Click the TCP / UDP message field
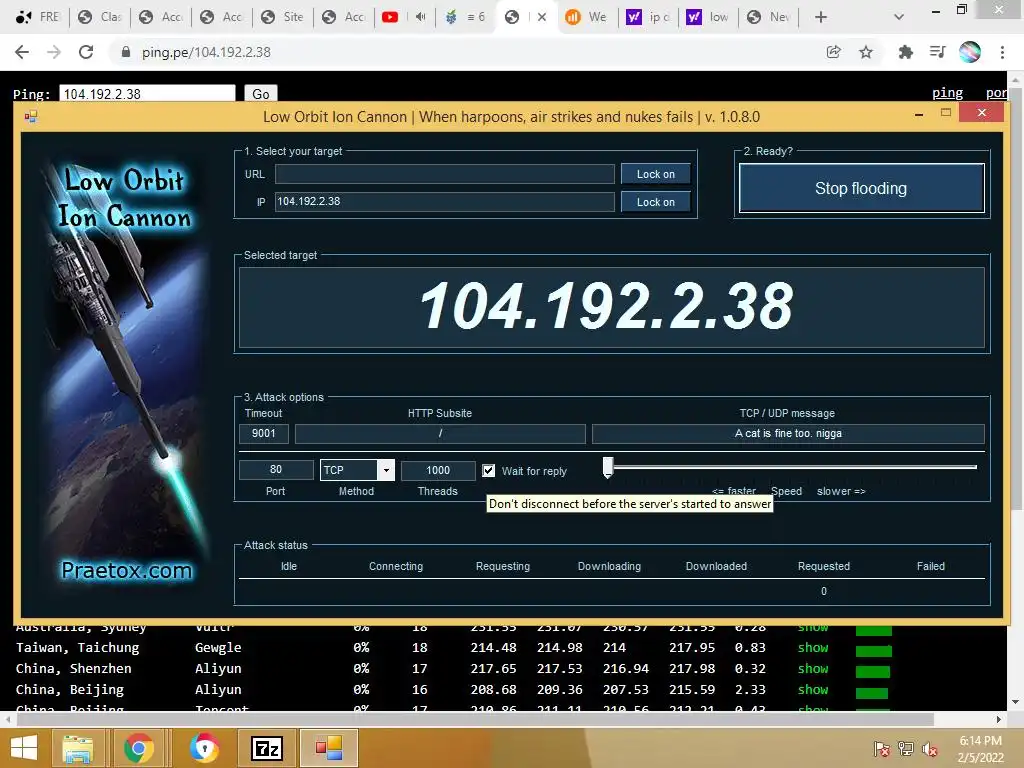 [x=788, y=434]
